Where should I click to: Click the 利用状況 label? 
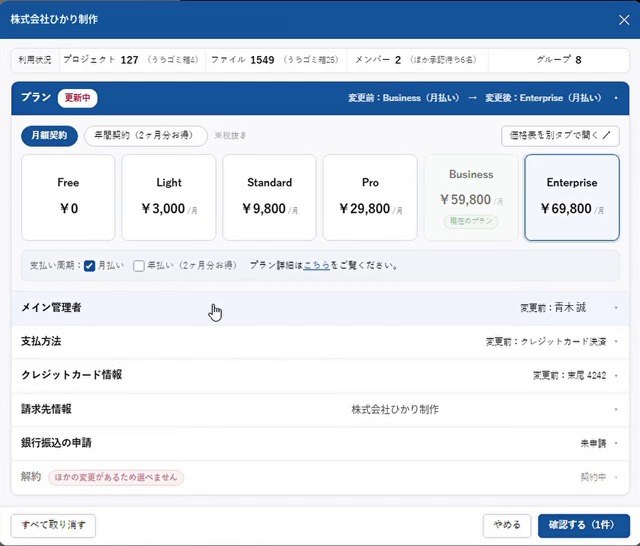pyautogui.click(x=35, y=60)
